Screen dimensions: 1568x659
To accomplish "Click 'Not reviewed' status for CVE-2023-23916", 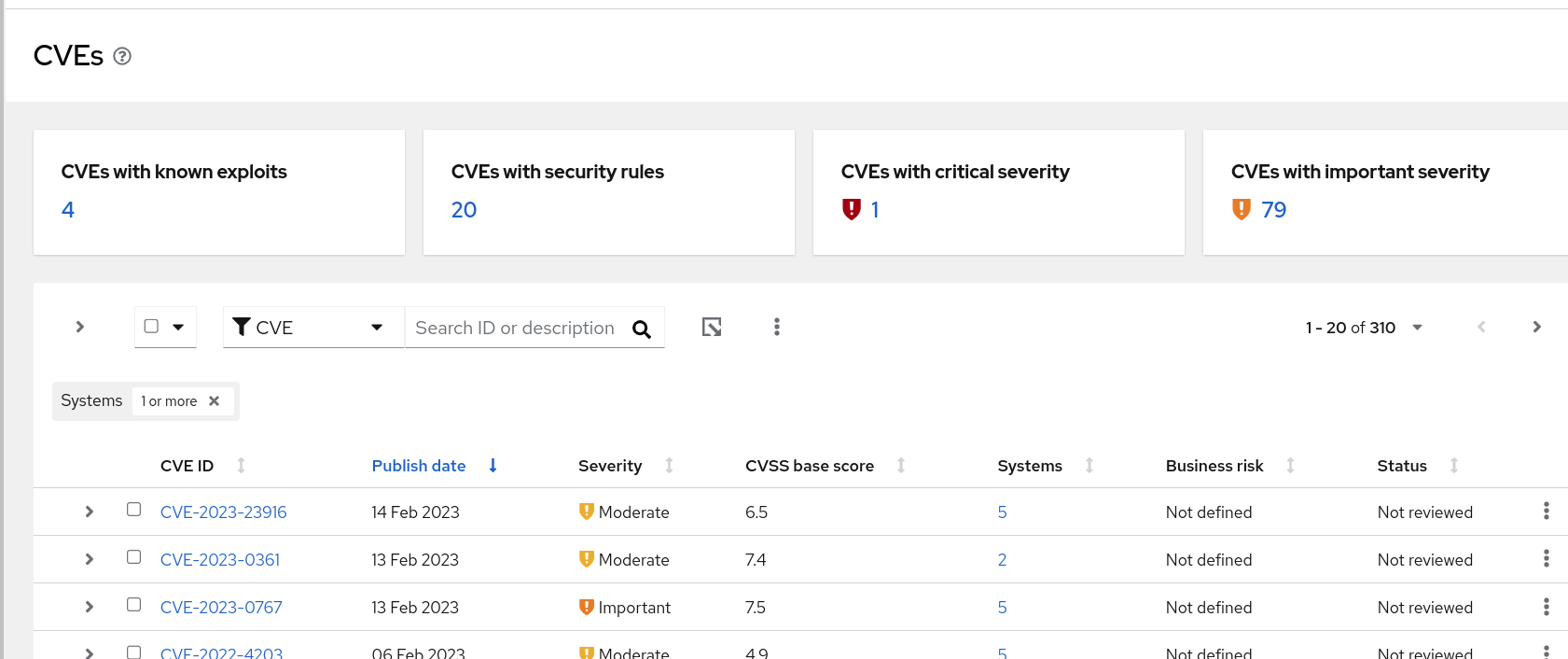I will tap(1425, 512).
